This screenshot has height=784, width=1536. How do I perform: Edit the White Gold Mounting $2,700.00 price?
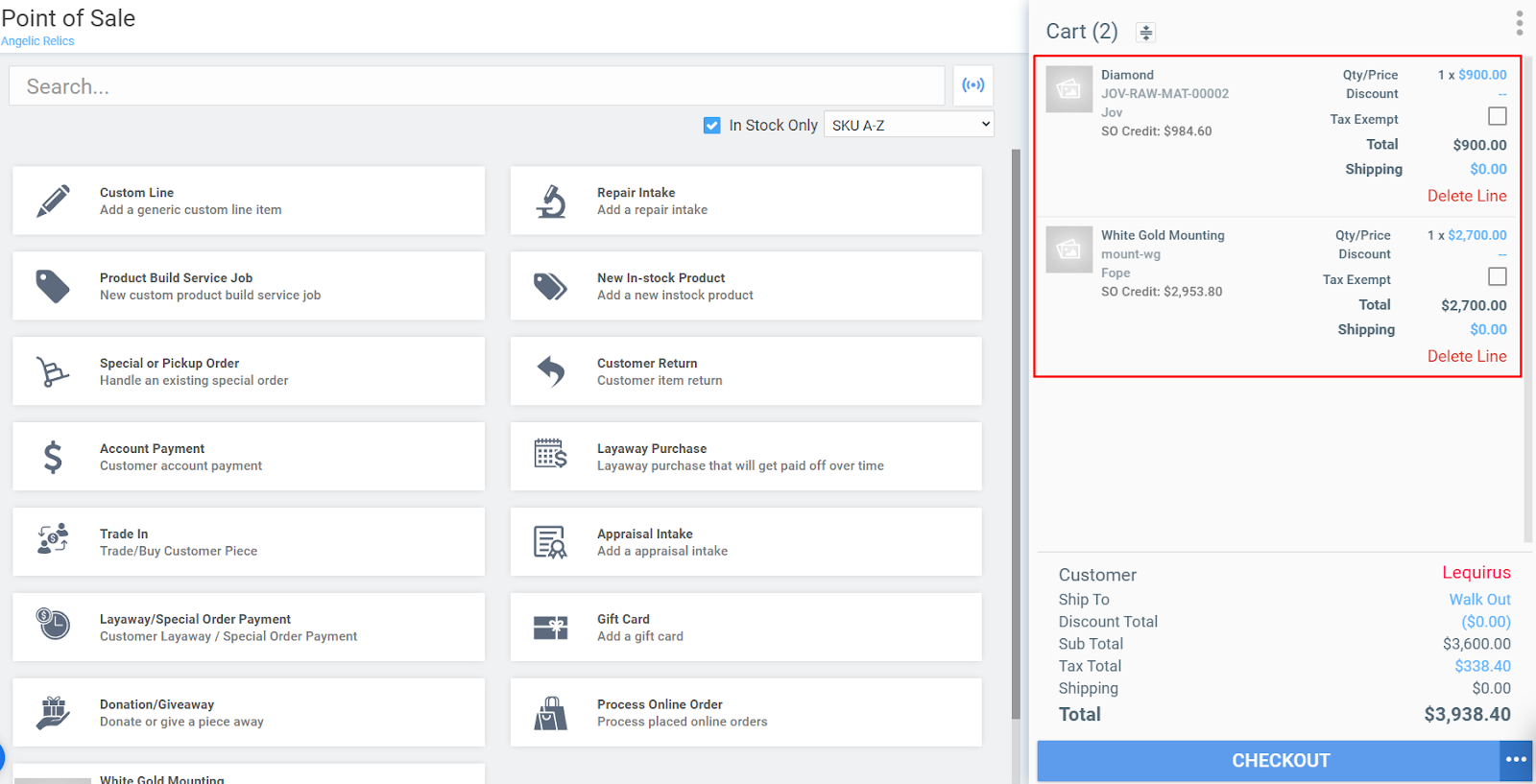click(1477, 235)
